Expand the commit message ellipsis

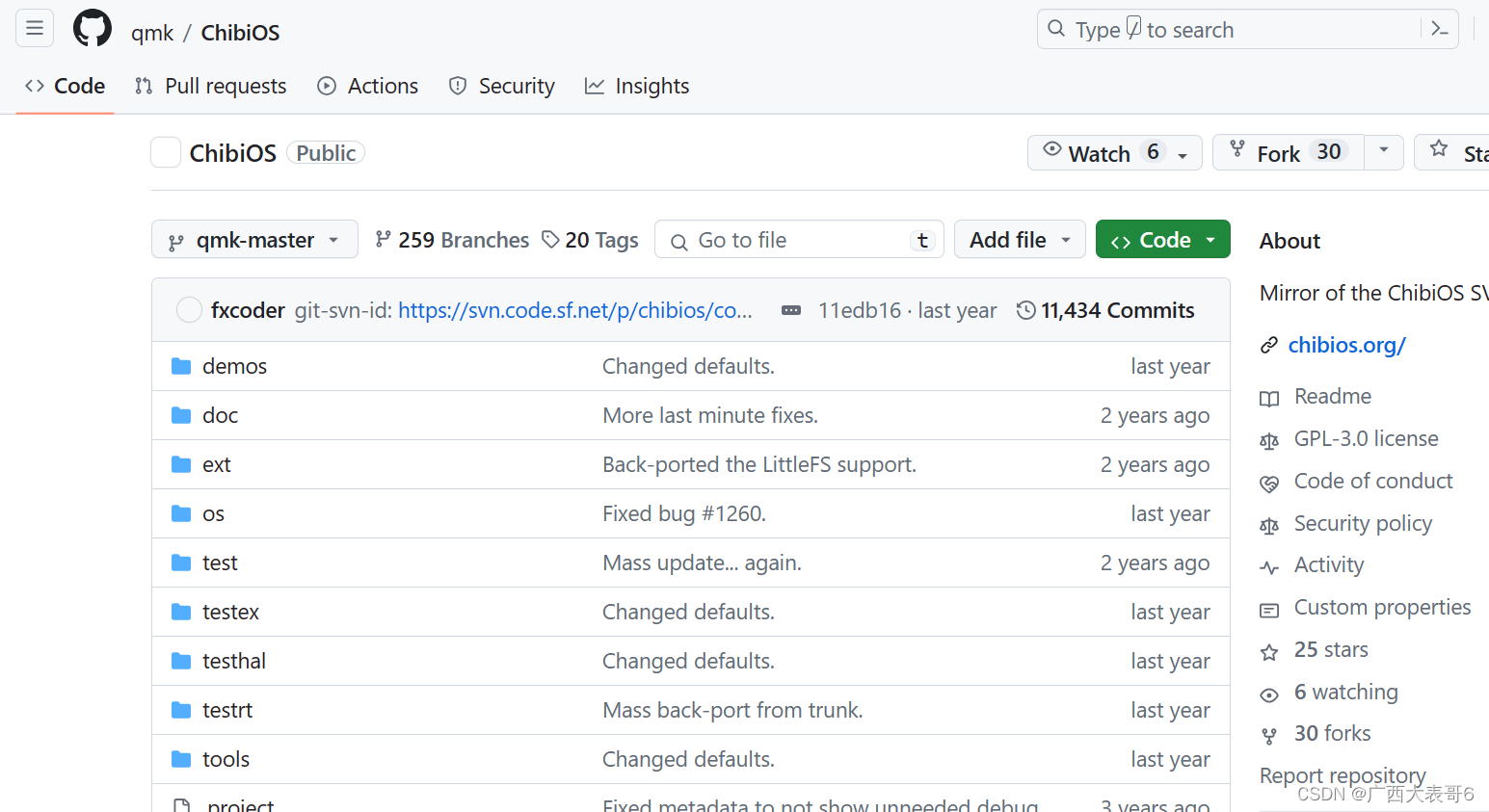point(791,310)
